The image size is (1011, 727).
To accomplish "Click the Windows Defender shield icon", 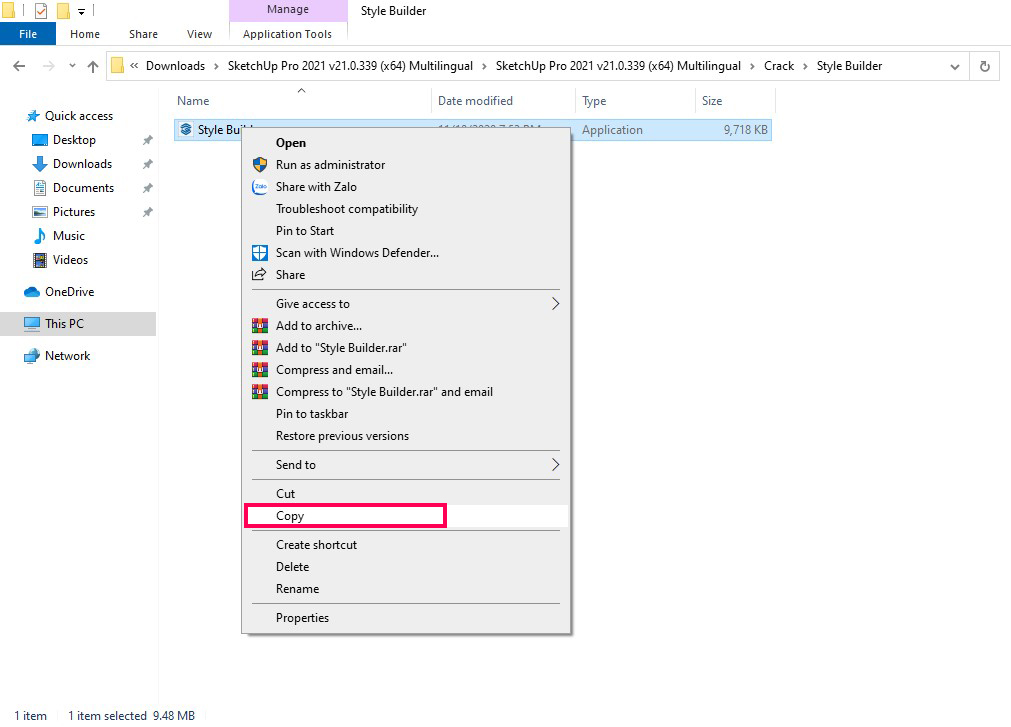I will pos(259,253).
